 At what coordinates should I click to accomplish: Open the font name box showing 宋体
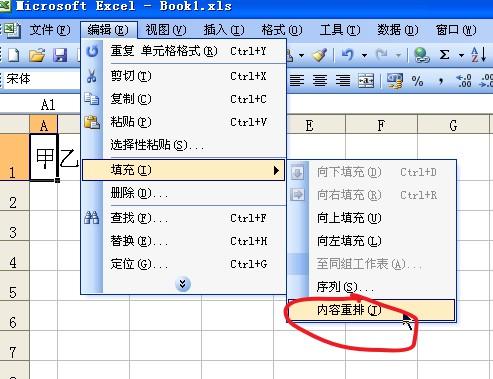tap(42, 79)
